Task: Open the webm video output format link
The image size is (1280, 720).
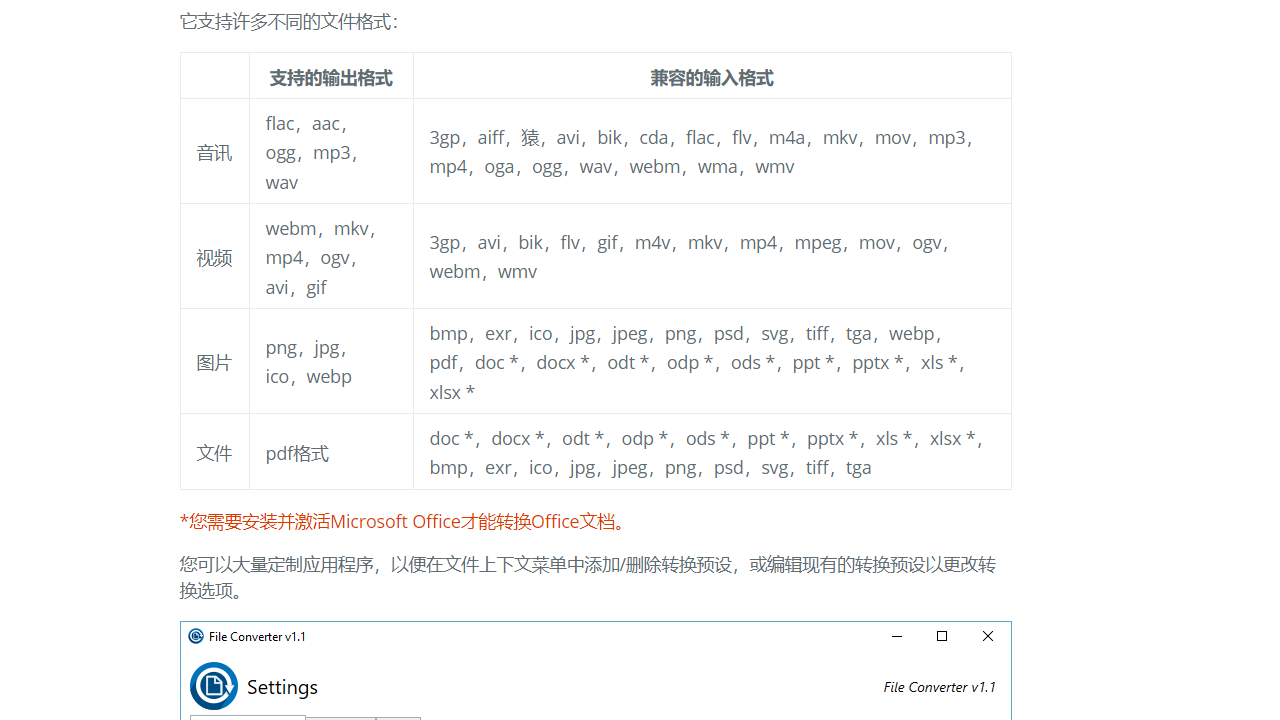Action: click(291, 228)
